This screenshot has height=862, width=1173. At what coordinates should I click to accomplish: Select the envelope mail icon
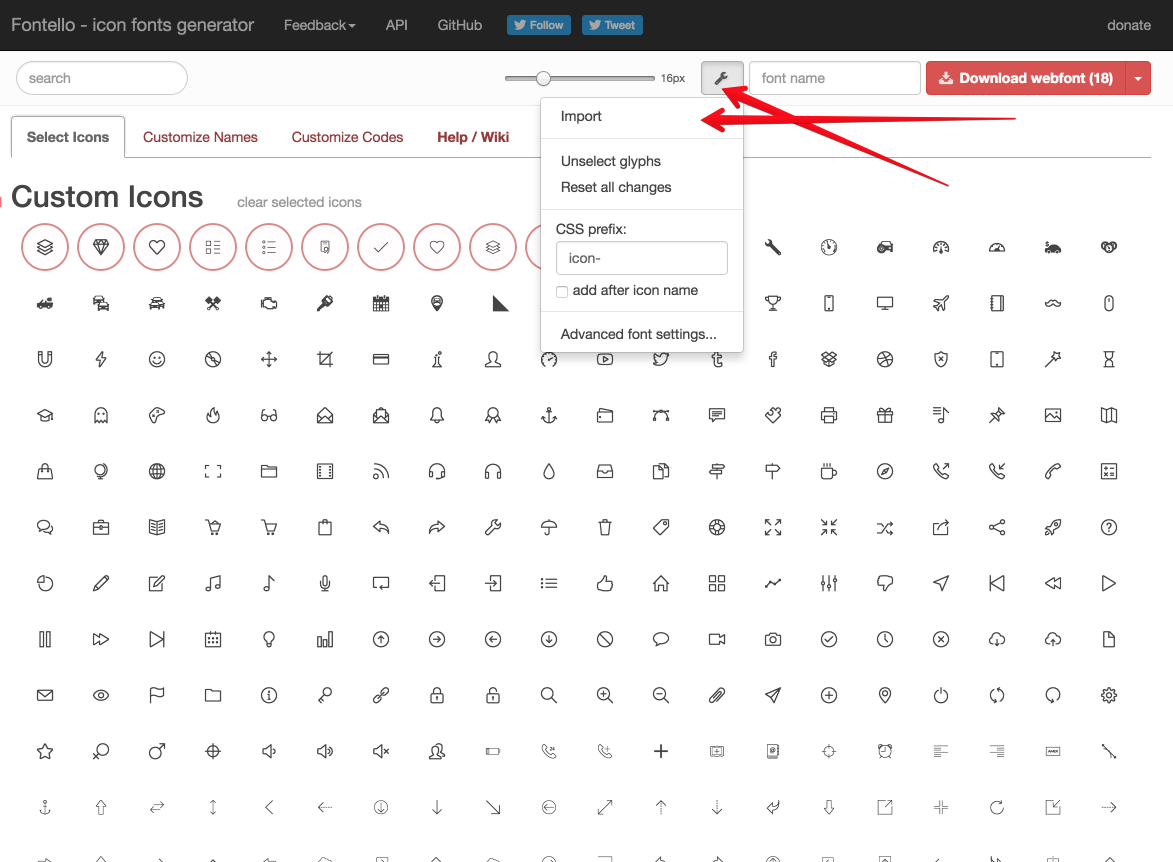45,695
